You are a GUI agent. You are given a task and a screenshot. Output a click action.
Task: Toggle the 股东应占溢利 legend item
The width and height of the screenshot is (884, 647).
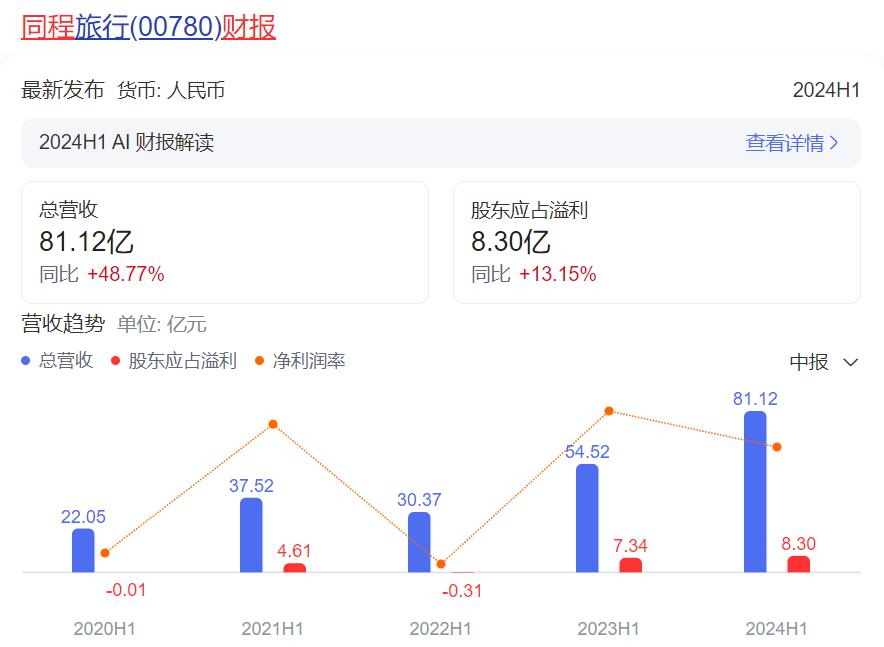(x=174, y=361)
